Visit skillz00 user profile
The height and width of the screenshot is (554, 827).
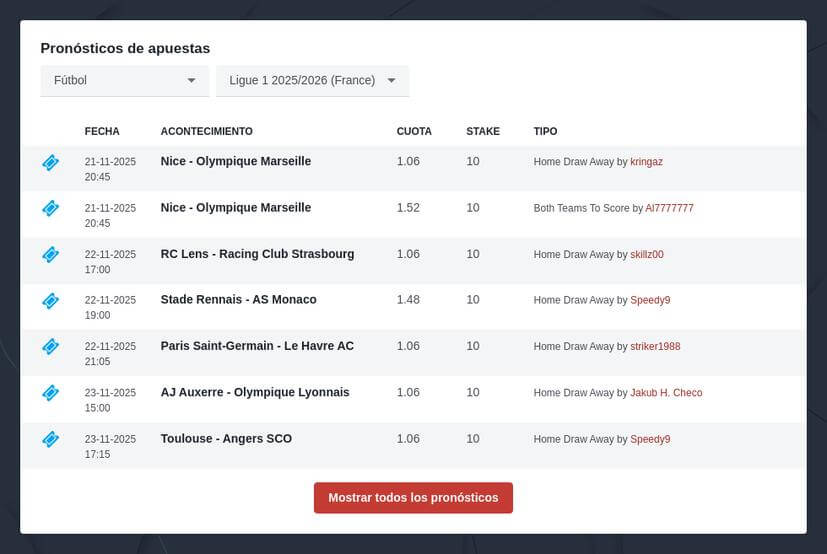pyautogui.click(x=646, y=255)
